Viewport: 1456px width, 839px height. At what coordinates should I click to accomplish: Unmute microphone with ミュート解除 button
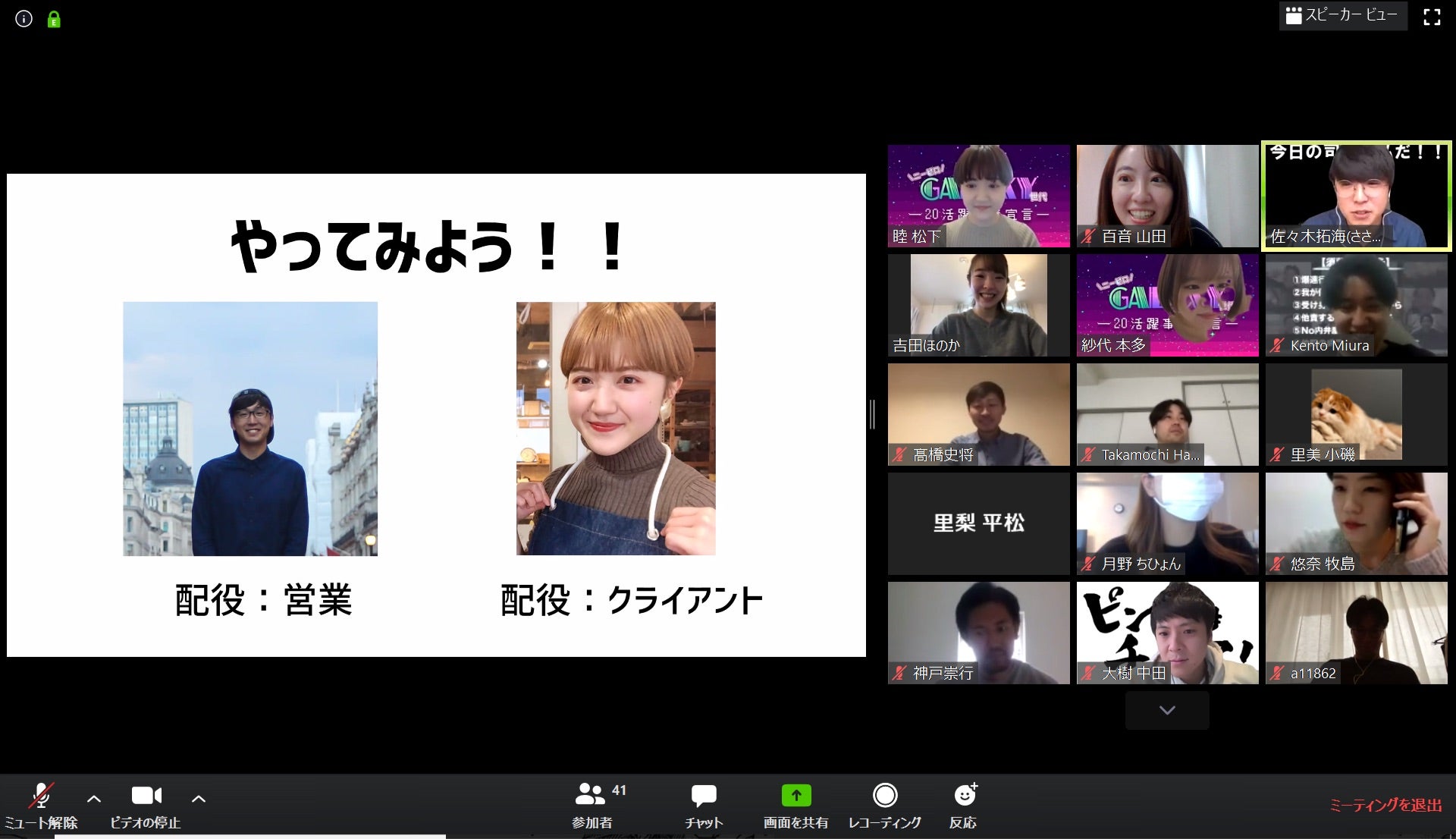(41, 806)
